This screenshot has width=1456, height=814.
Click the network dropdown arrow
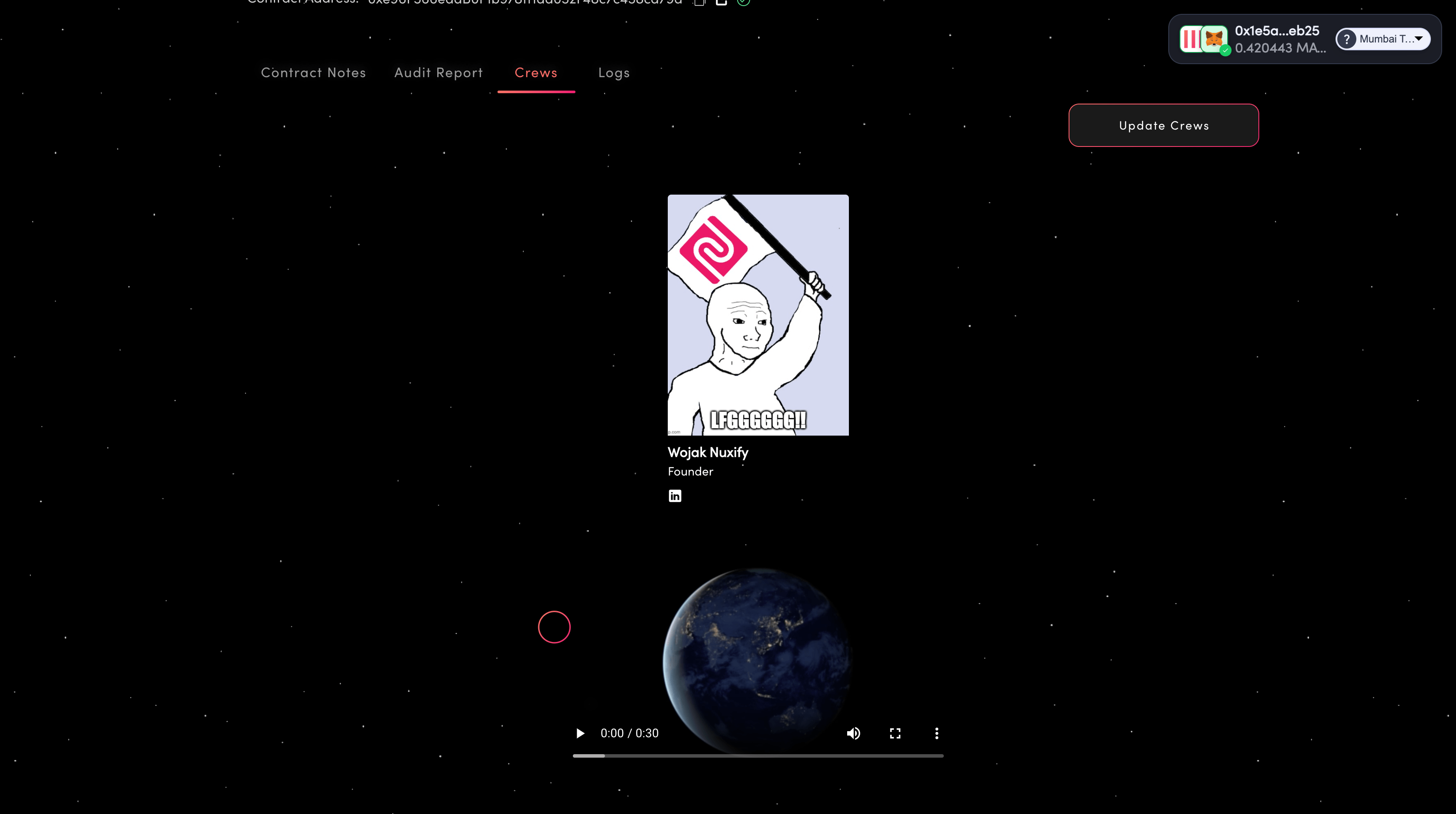pyautogui.click(x=1419, y=39)
